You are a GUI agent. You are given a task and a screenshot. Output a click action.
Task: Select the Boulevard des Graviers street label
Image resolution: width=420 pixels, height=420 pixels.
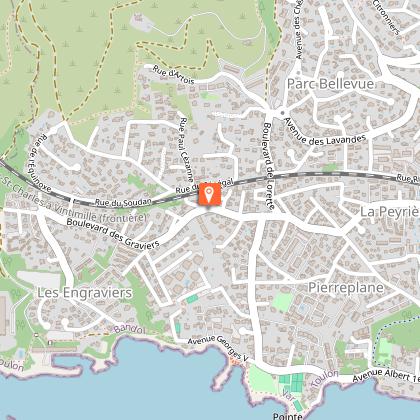coord(113,233)
